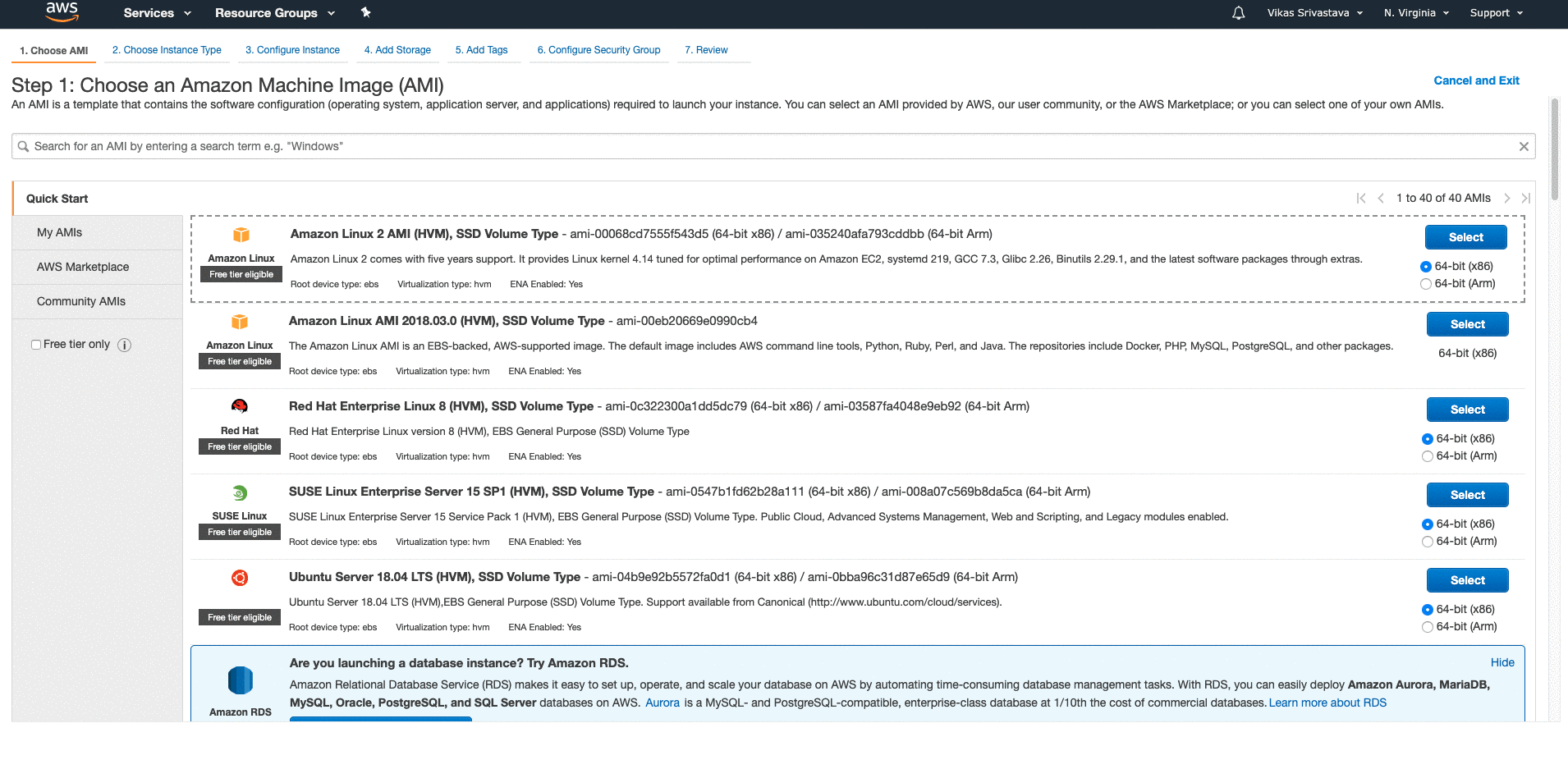The image size is (1568, 769).
Task: Go to previous page of AMIs
Action: tap(1381, 198)
